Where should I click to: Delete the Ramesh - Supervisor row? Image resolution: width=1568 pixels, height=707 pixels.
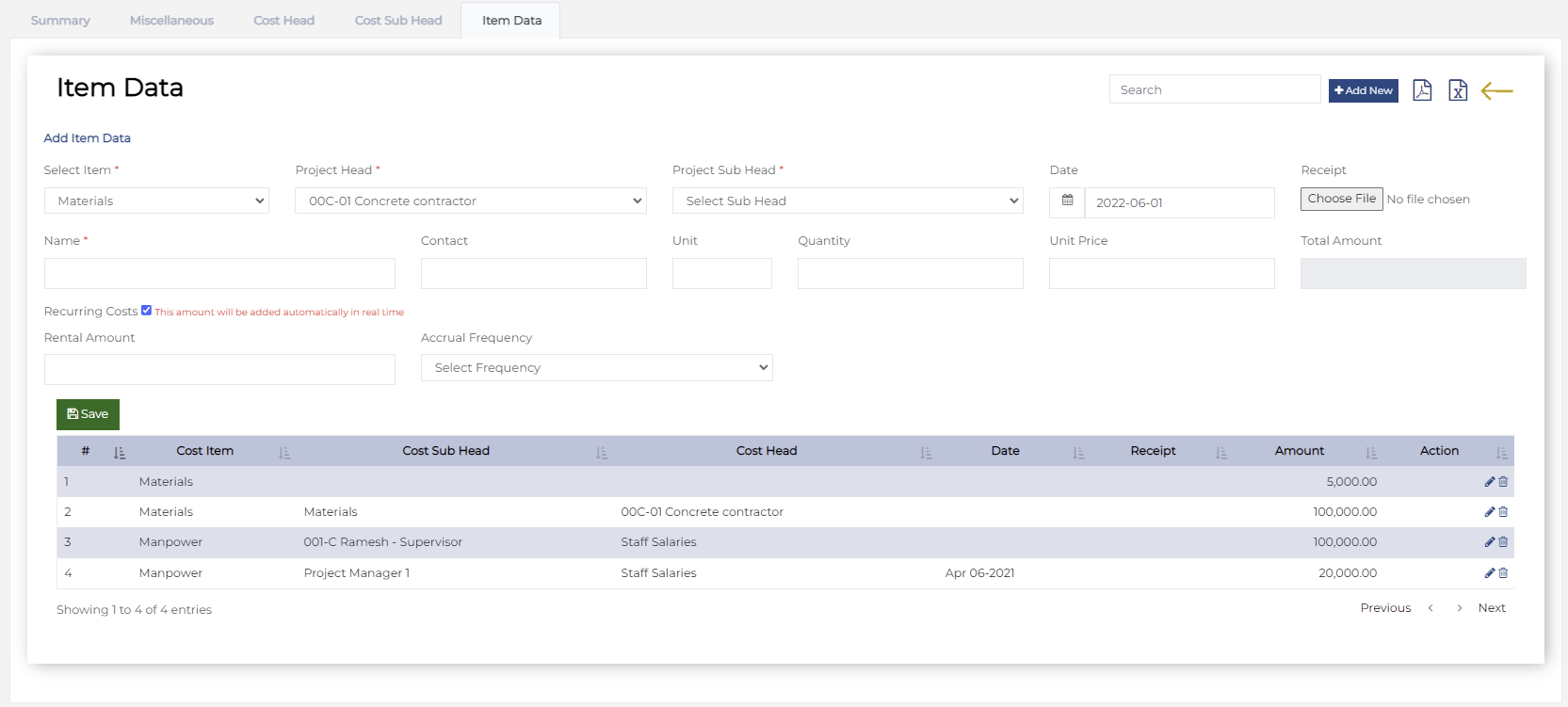(x=1503, y=542)
